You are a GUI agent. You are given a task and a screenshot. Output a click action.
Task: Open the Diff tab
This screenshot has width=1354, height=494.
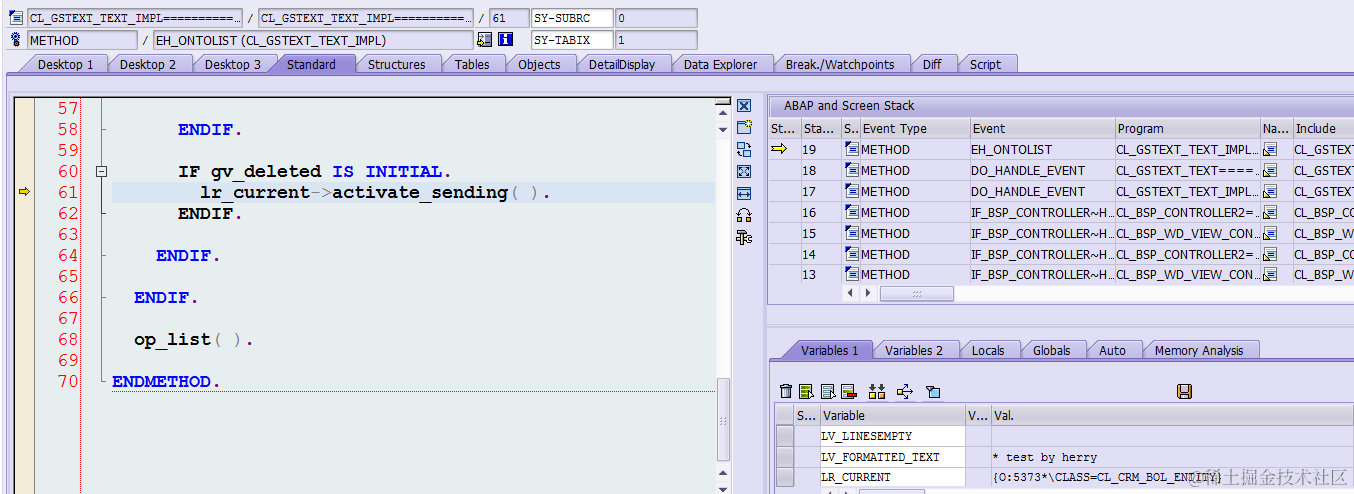tap(932, 64)
